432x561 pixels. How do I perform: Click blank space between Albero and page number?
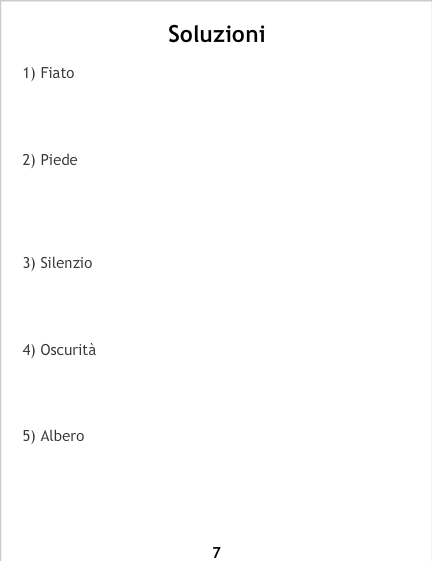216,496
